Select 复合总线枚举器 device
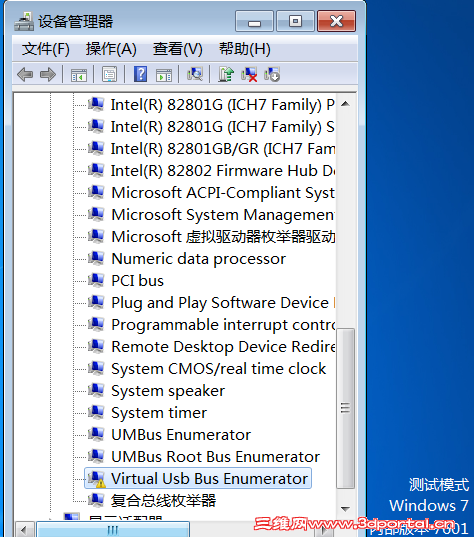Screen dimensions: 474x537 pyautogui.click(x=163, y=500)
